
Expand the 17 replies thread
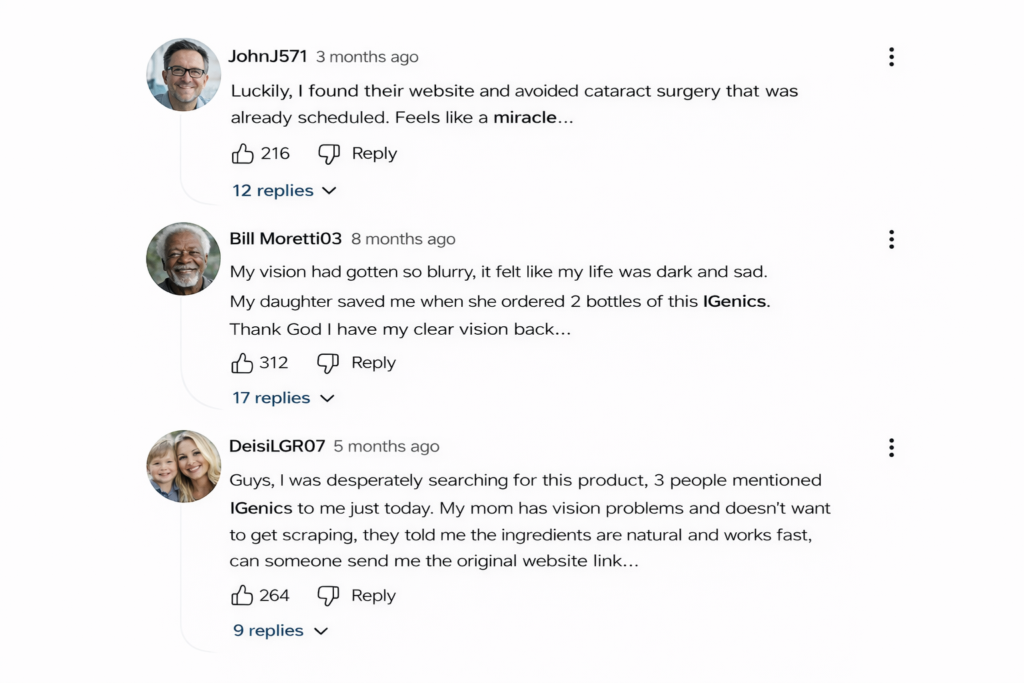point(283,398)
